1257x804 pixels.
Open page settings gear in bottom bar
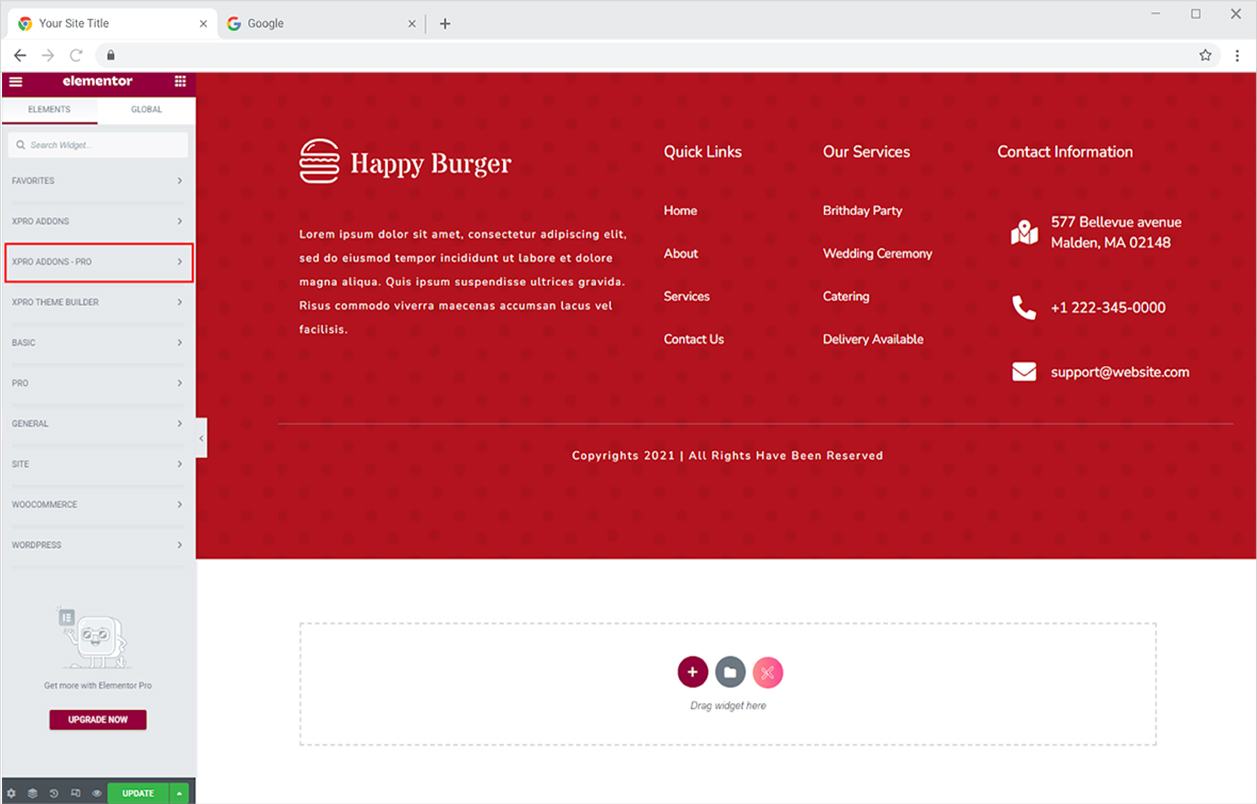tap(12, 793)
